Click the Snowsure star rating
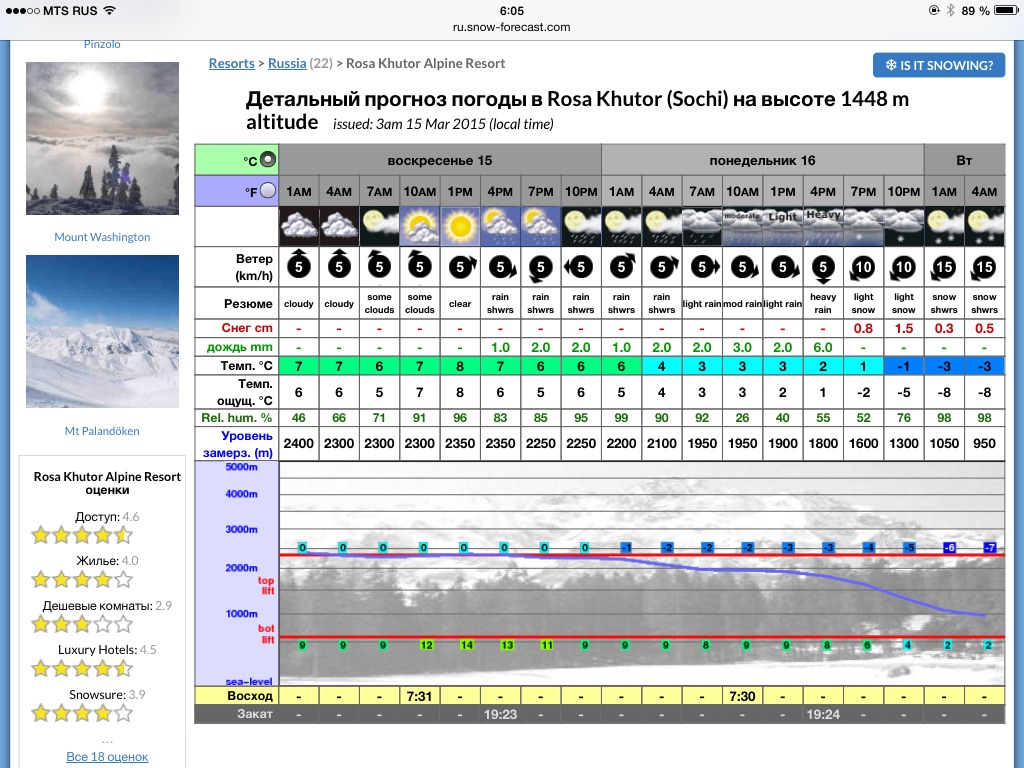This screenshot has width=1024, height=768. (x=82, y=712)
